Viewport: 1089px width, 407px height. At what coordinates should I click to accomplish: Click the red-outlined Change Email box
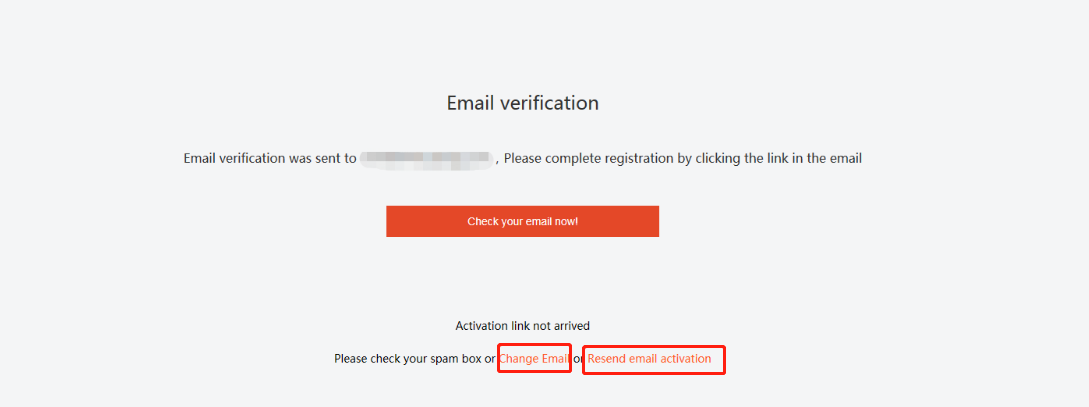click(x=534, y=358)
